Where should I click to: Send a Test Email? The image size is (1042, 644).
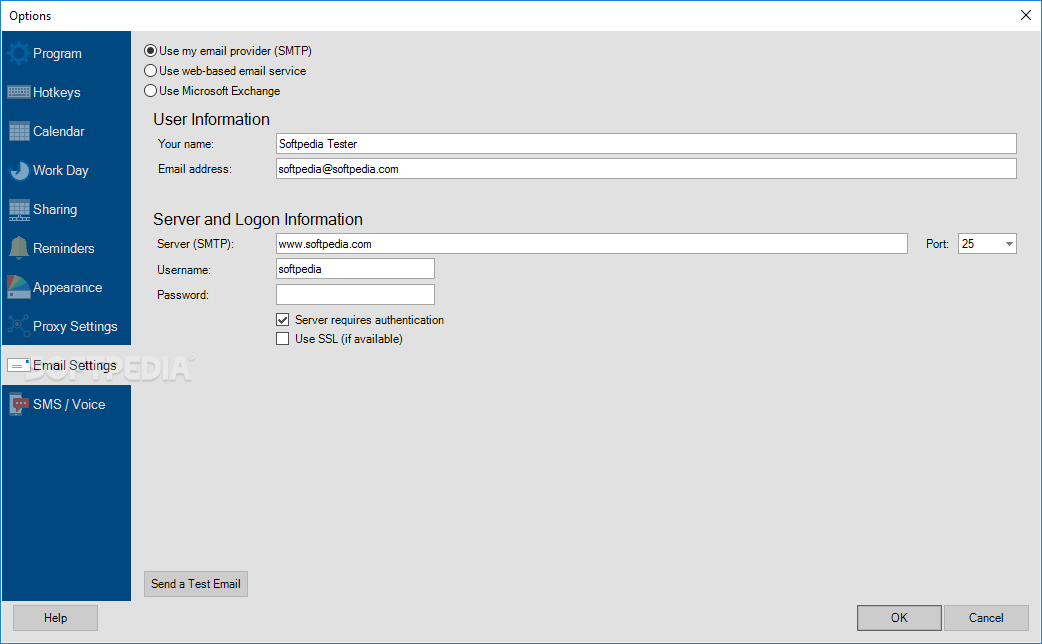tap(195, 584)
